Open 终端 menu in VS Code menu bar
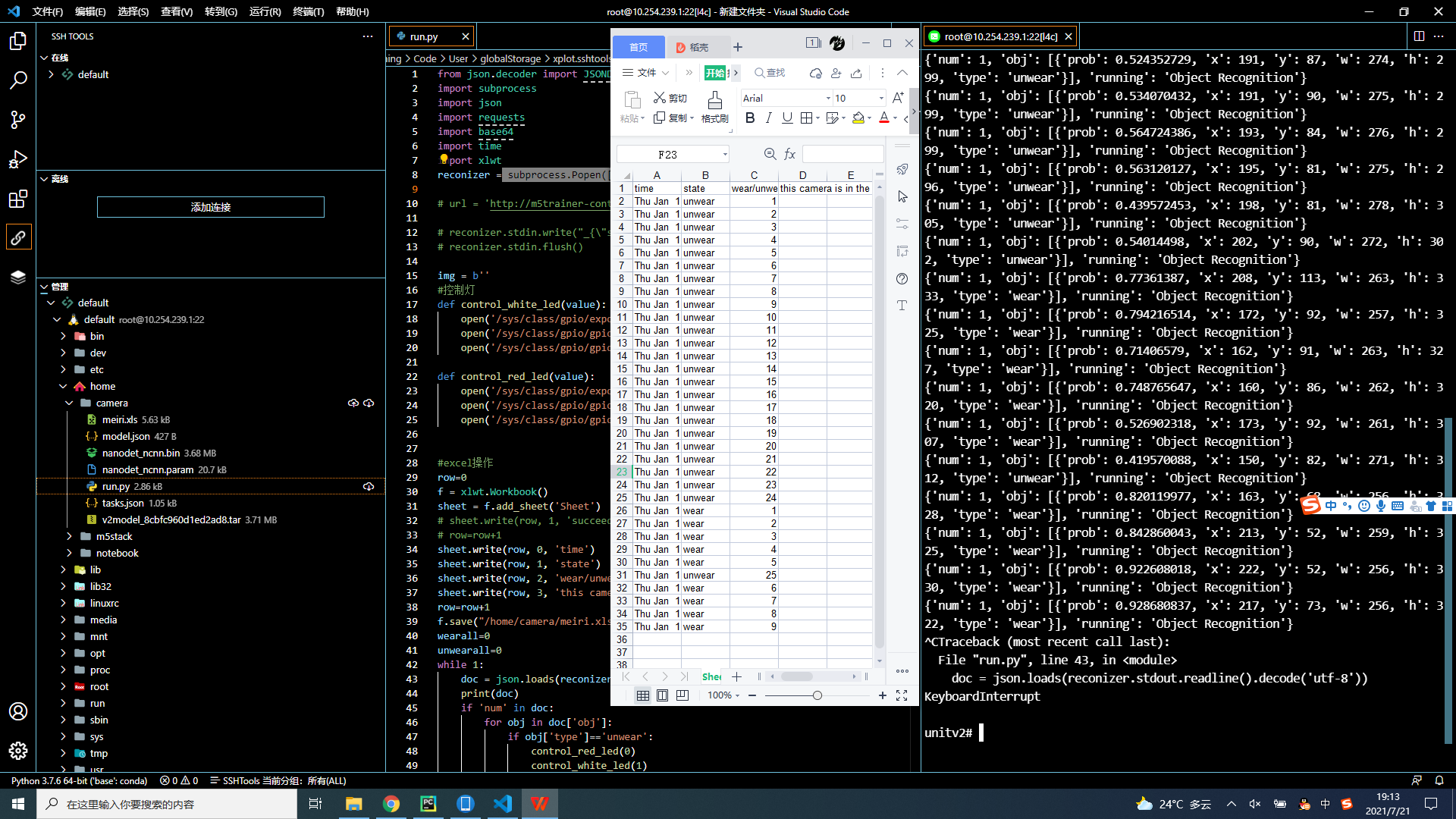The image size is (1456, 819). coord(308,11)
